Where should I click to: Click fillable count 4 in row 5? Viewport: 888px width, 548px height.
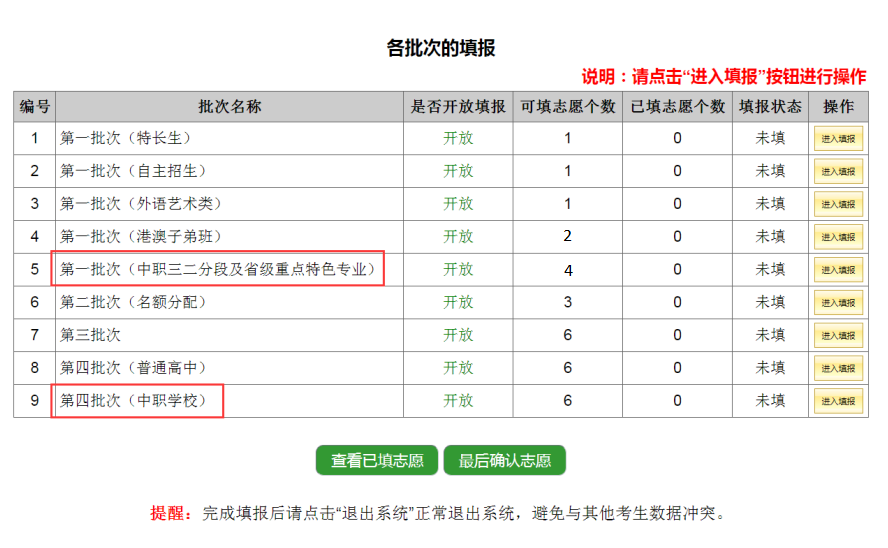pyautogui.click(x=568, y=270)
